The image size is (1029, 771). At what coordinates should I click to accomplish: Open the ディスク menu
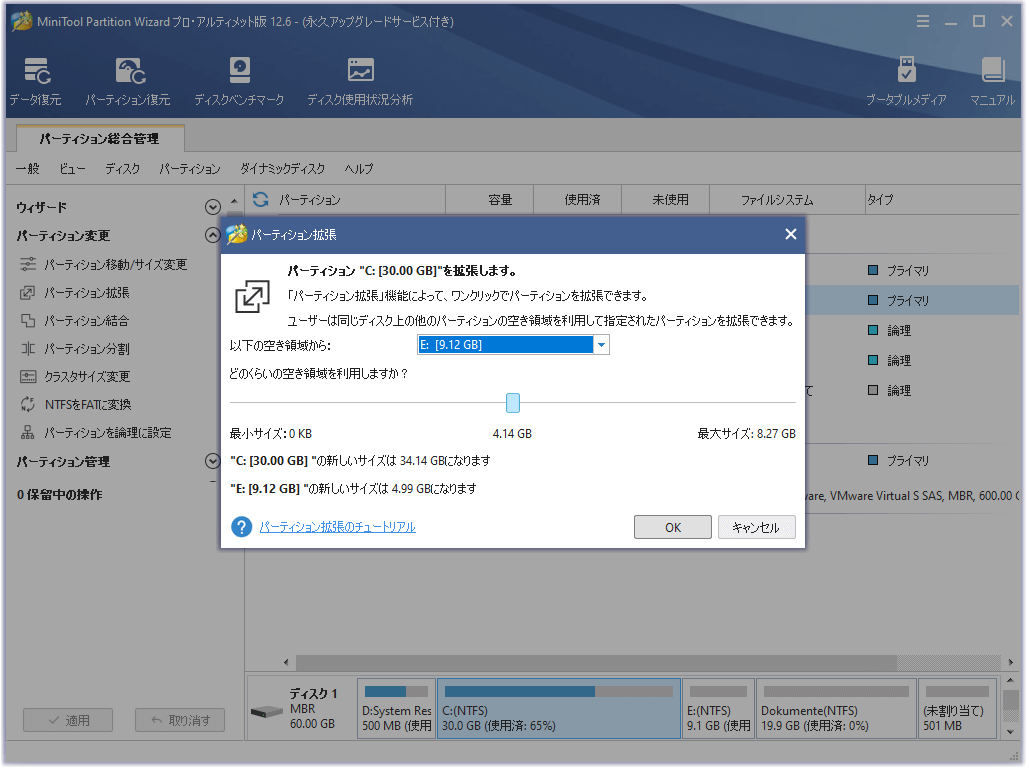pos(123,169)
